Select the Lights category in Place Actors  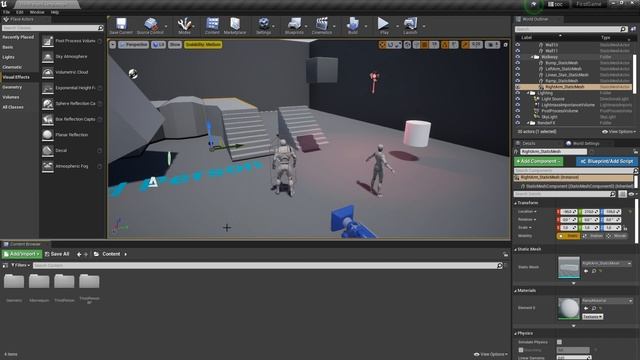pyautogui.click(x=9, y=57)
